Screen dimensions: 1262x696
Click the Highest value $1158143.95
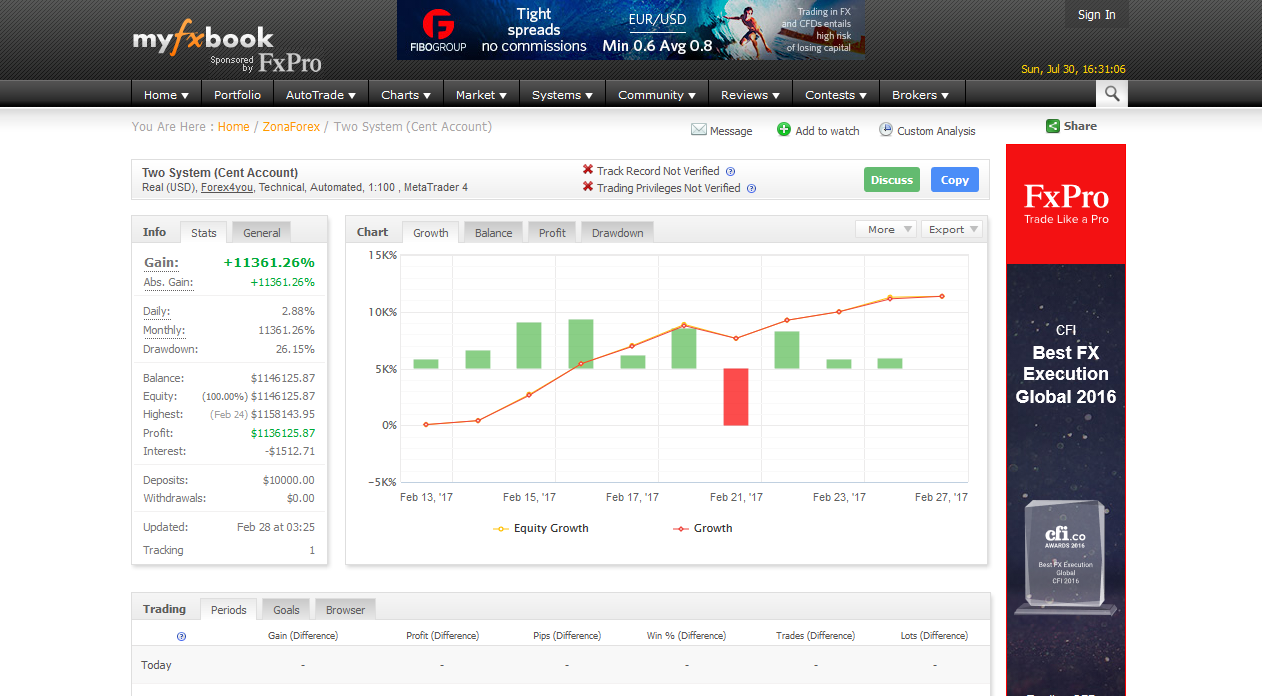point(283,415)
